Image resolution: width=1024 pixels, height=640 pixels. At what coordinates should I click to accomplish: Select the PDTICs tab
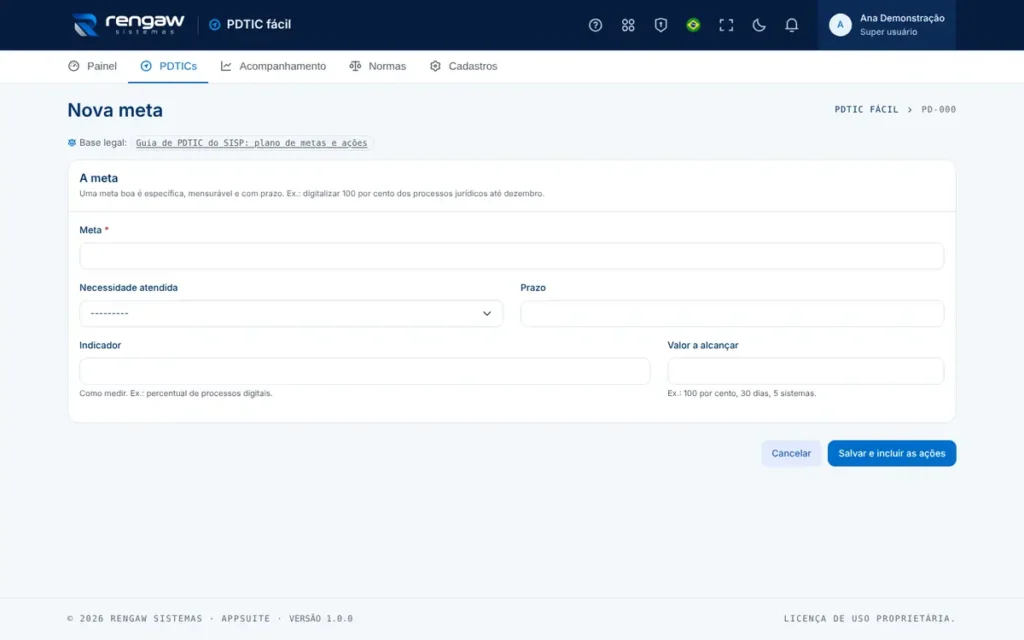pos(168,66)
